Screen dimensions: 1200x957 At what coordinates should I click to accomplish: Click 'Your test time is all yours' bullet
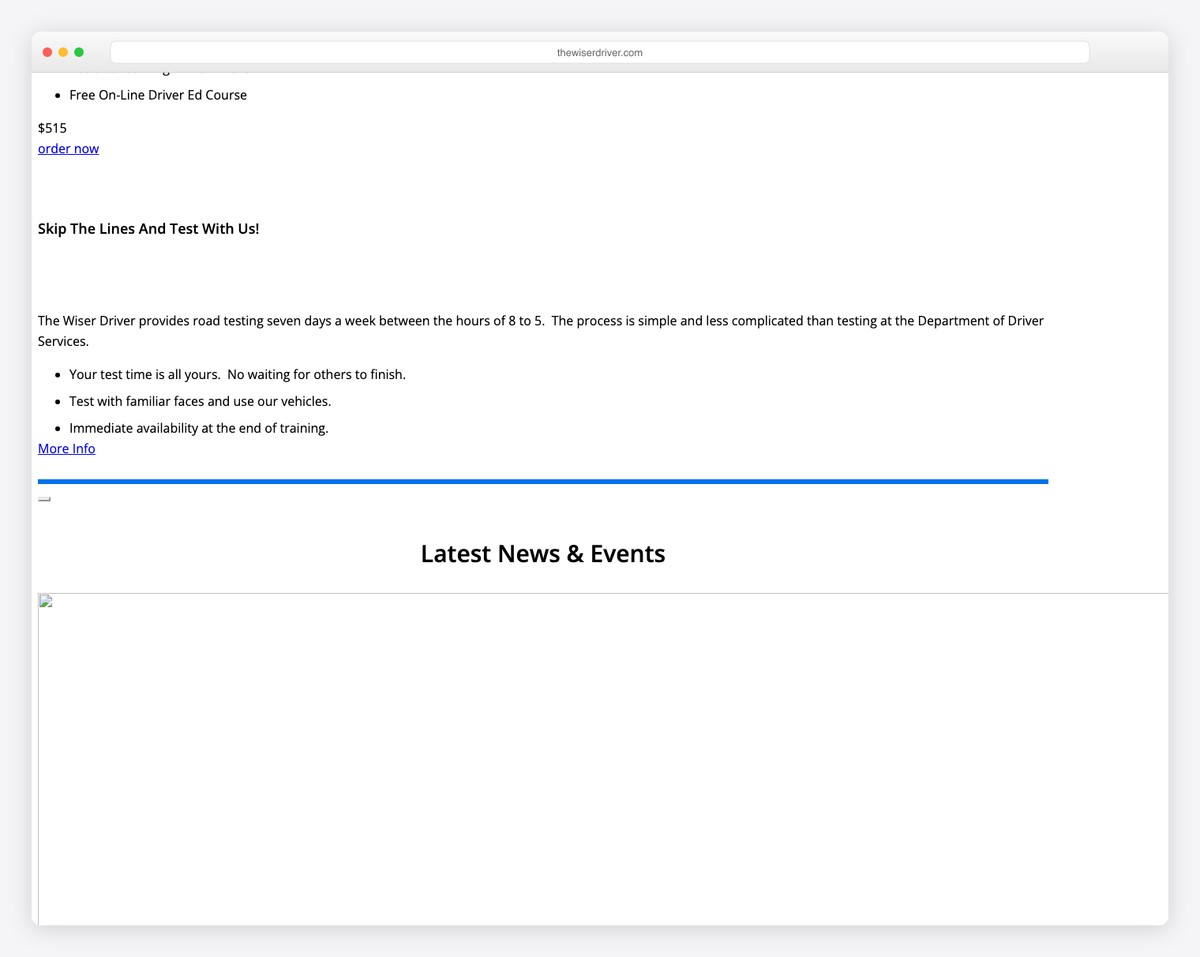[237, 374]
